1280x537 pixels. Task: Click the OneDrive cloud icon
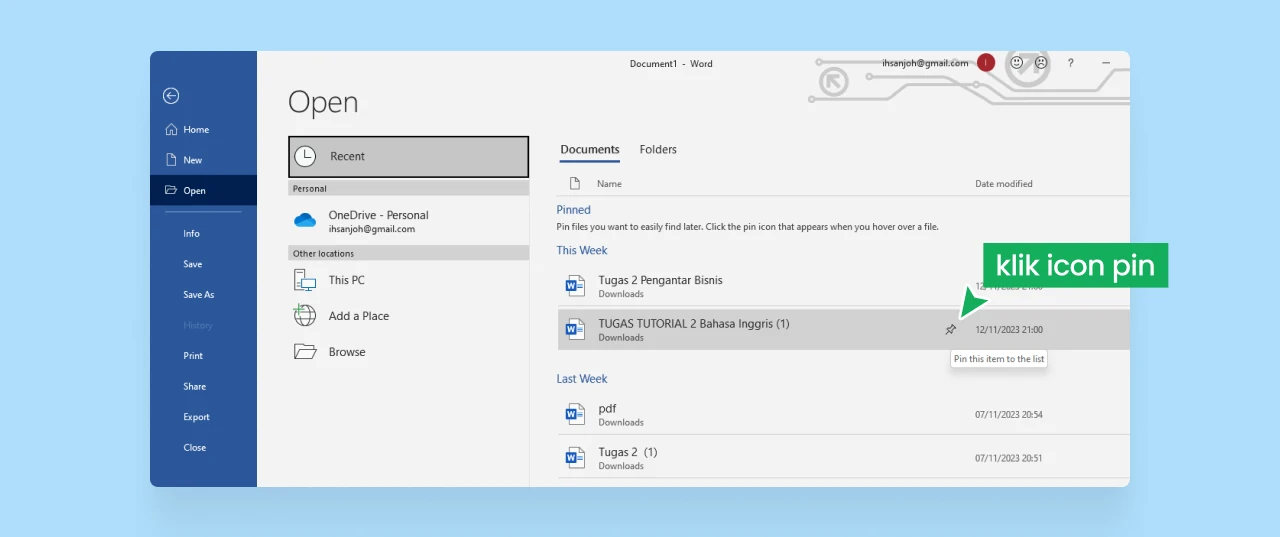[305, 220]
